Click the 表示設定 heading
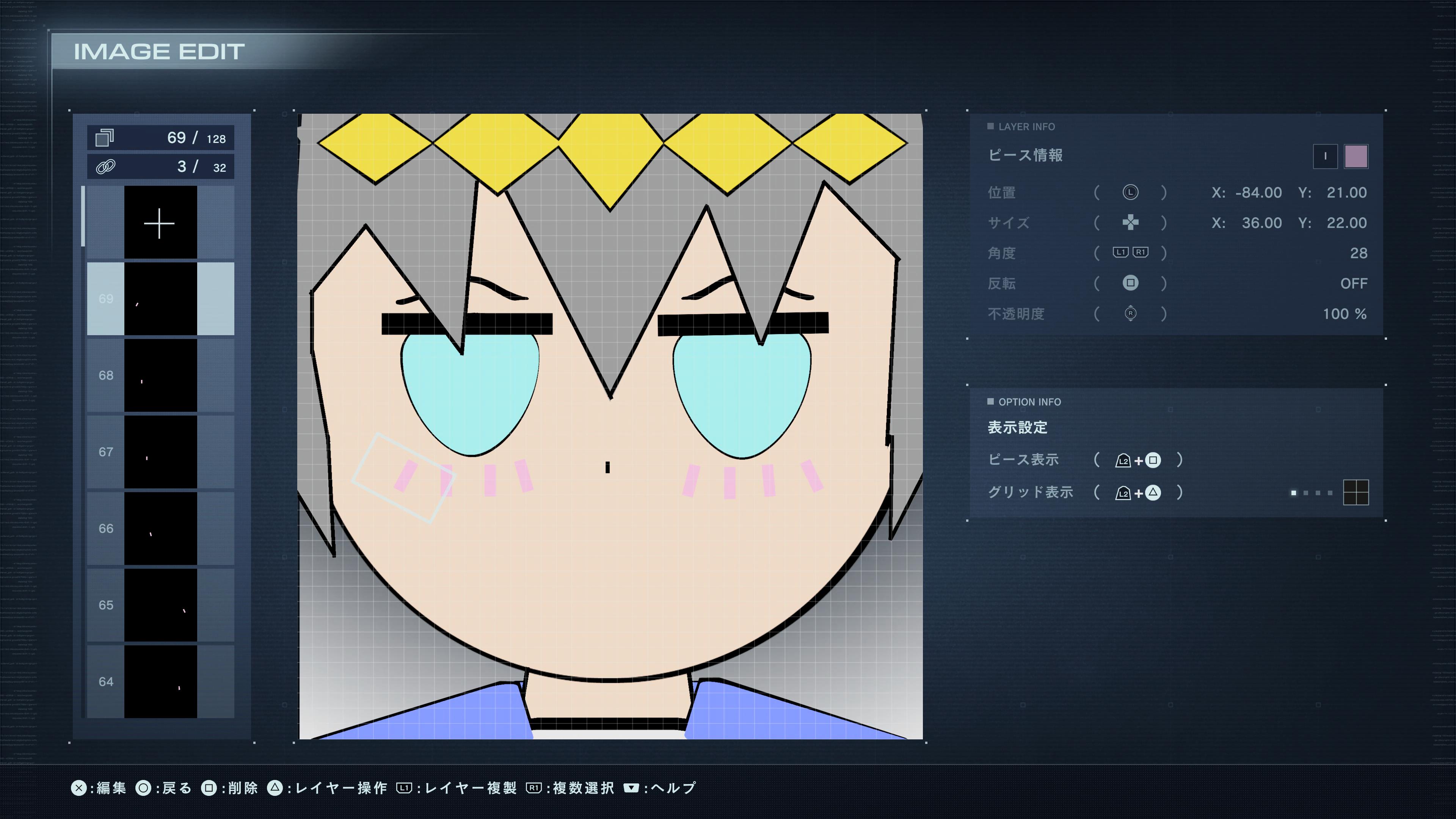 point(1017,428)
